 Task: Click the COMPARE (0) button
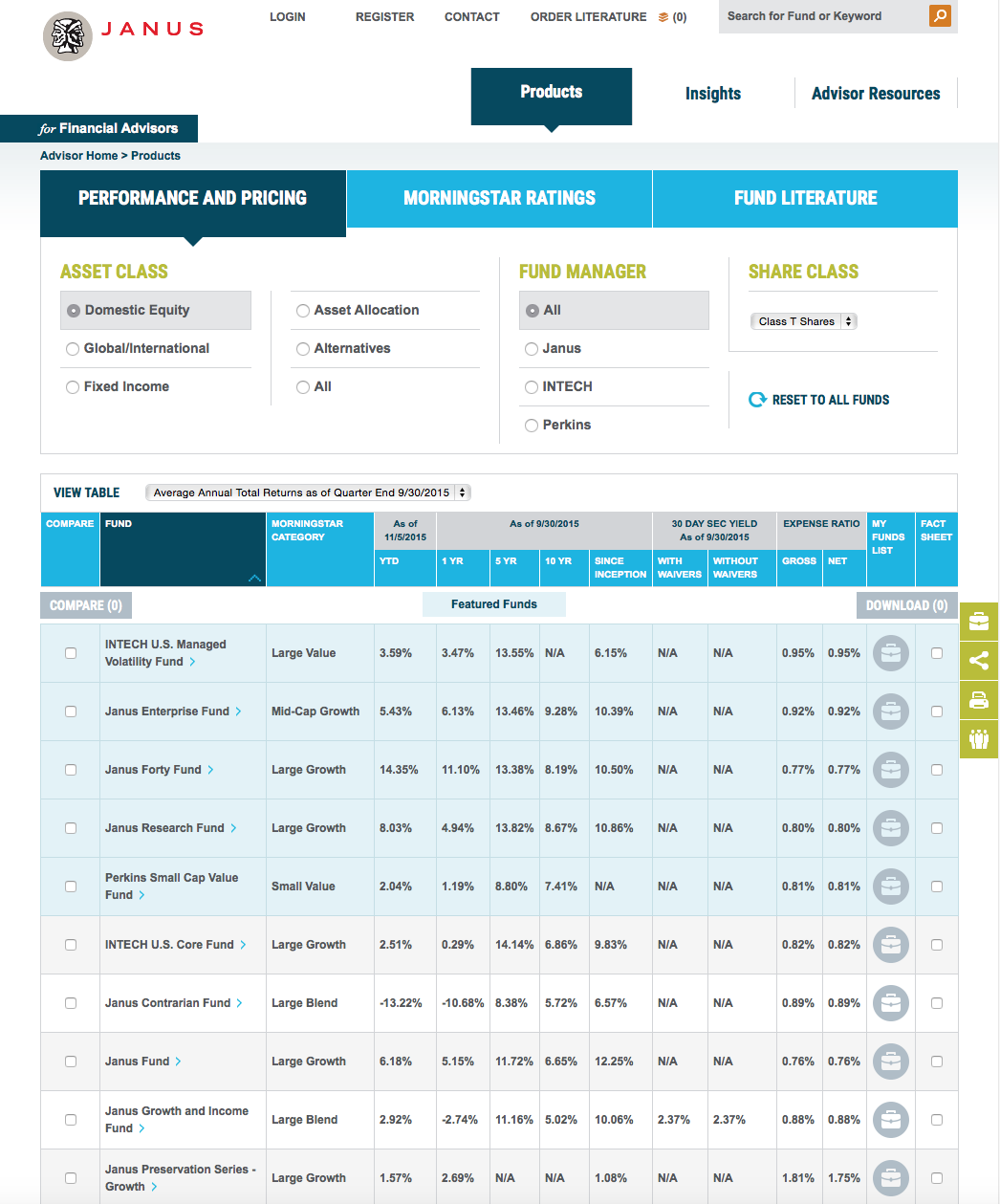point(86,605)
